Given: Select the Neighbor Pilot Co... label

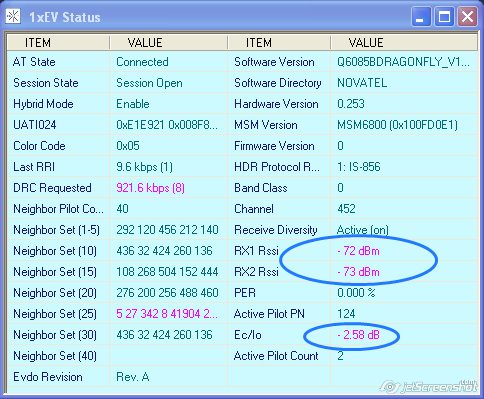Looking at the screenshot, I should (x=59, y=209).
